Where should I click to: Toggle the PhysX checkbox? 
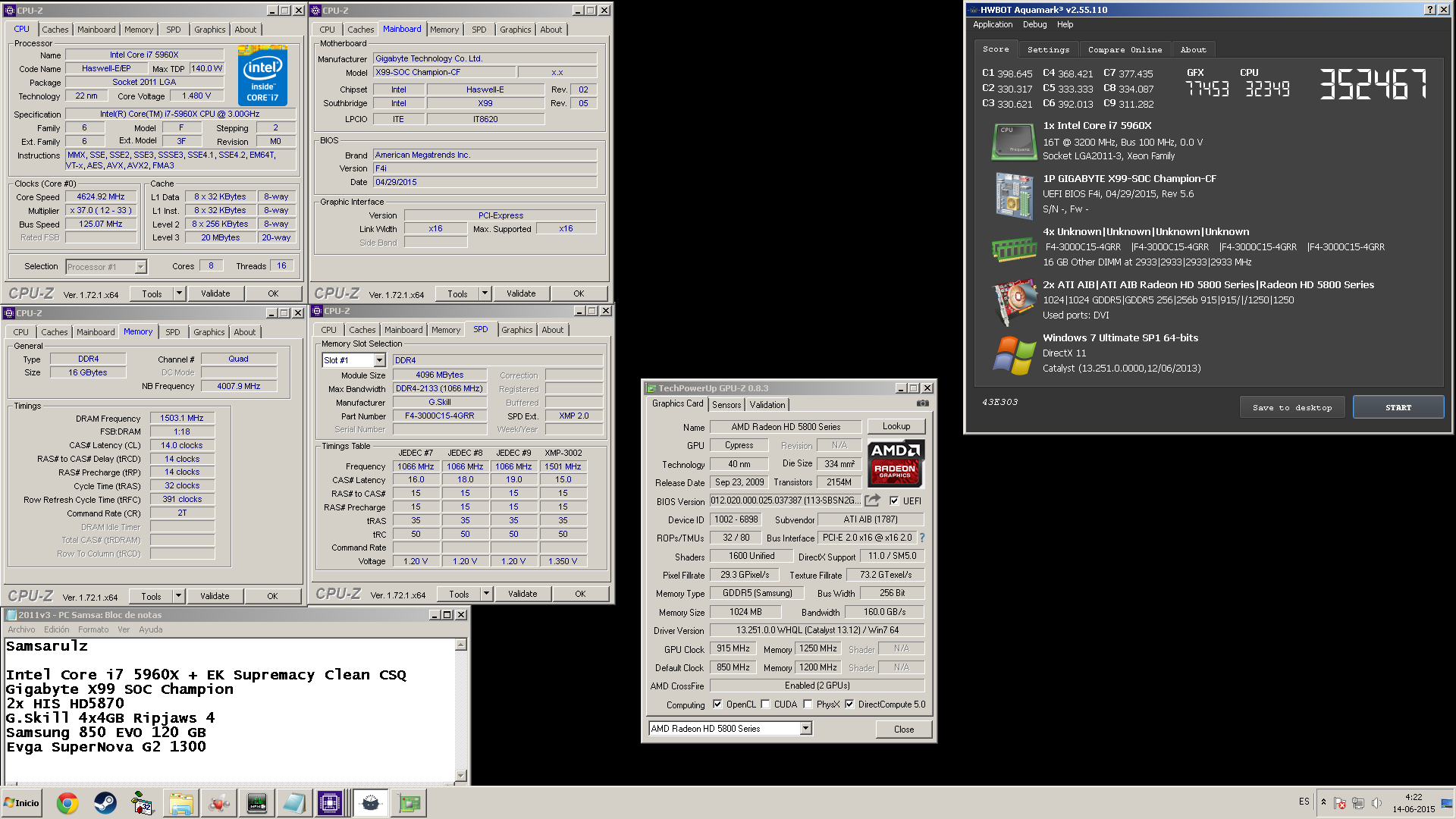pyautogui.click(x=808, y=704)
